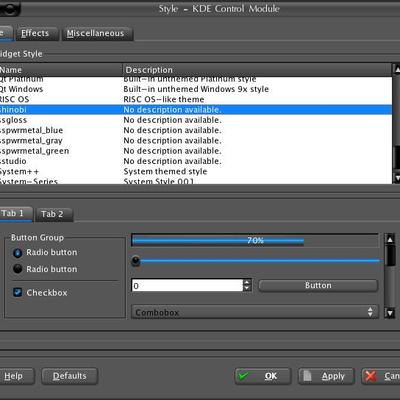Screen dimensions: 400x400
Task: Select the first Radio button option
Action: click(17, 253)
